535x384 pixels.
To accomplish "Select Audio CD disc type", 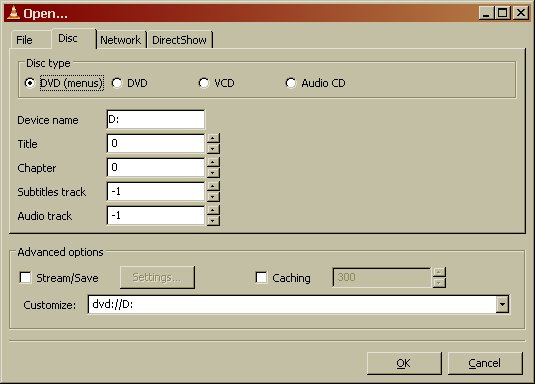I will pos(291,83).
